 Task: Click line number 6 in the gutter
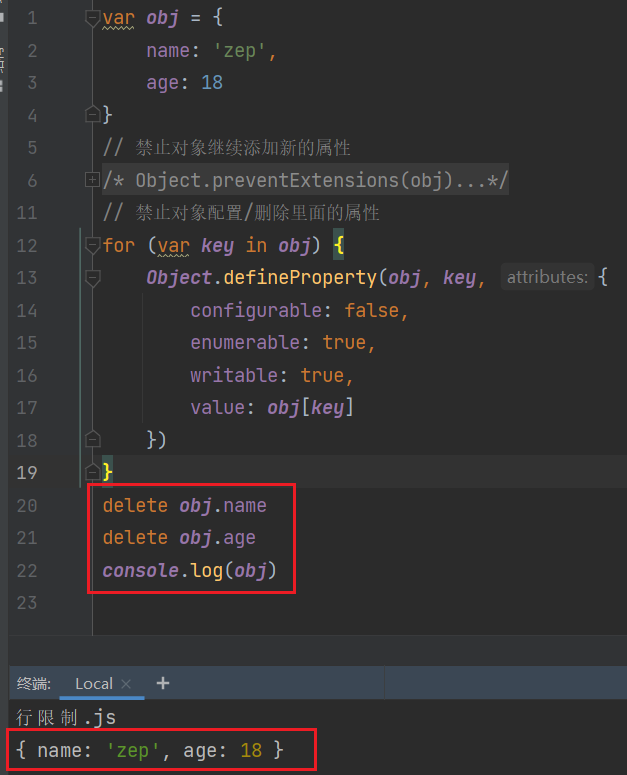point(32,180)
